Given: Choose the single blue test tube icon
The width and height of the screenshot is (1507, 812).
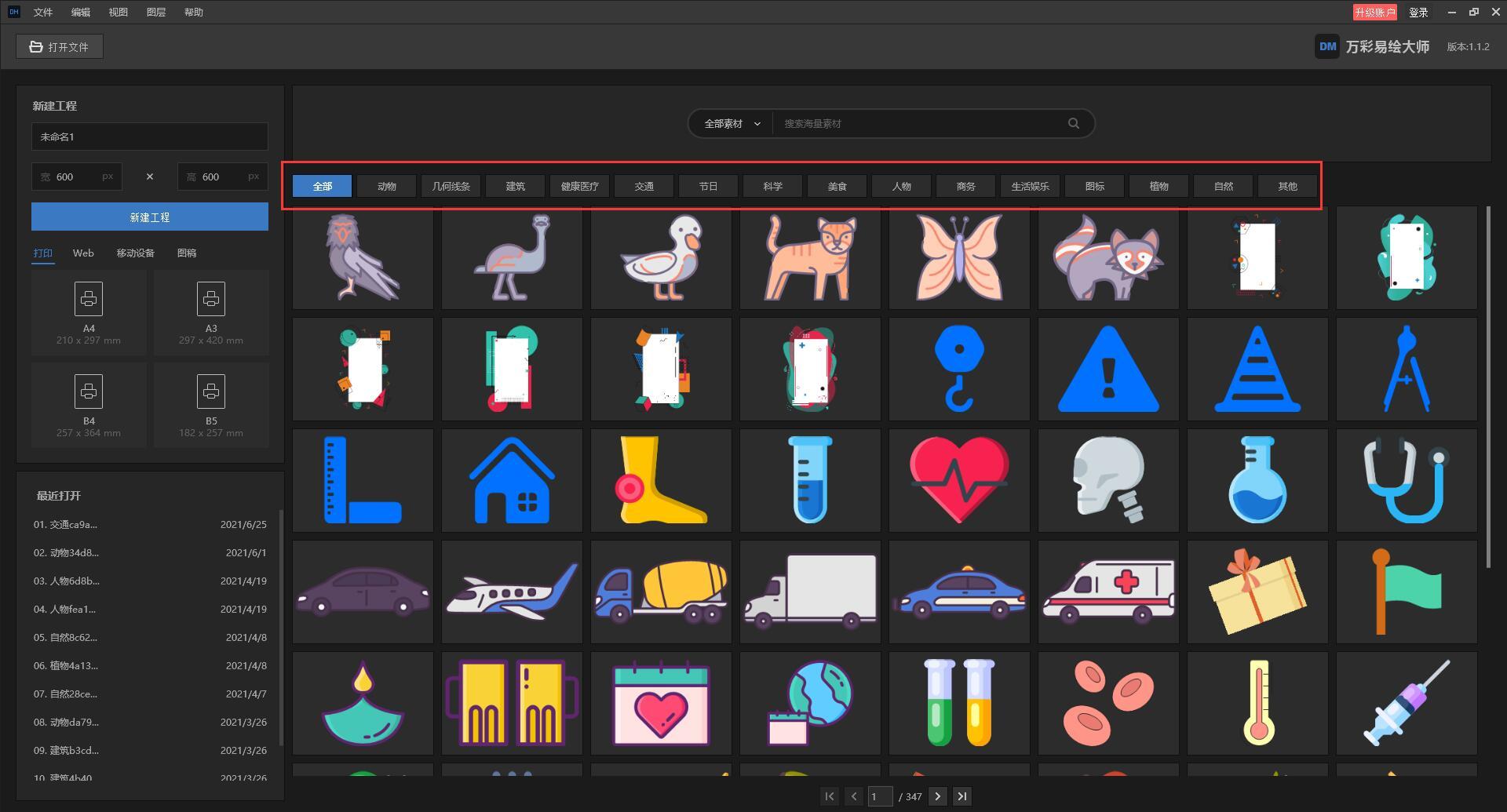Looking at the screenshot, I should point(810,480).
